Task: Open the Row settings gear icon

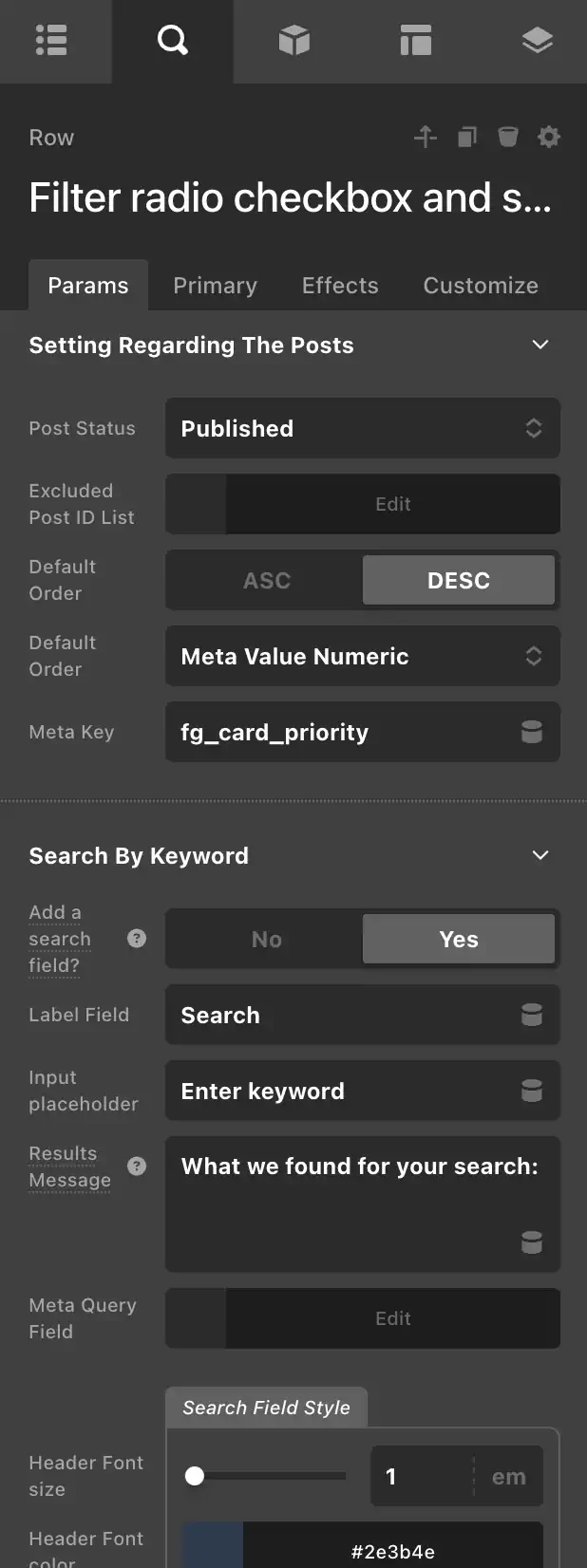Action: click(x=549, y=138)
